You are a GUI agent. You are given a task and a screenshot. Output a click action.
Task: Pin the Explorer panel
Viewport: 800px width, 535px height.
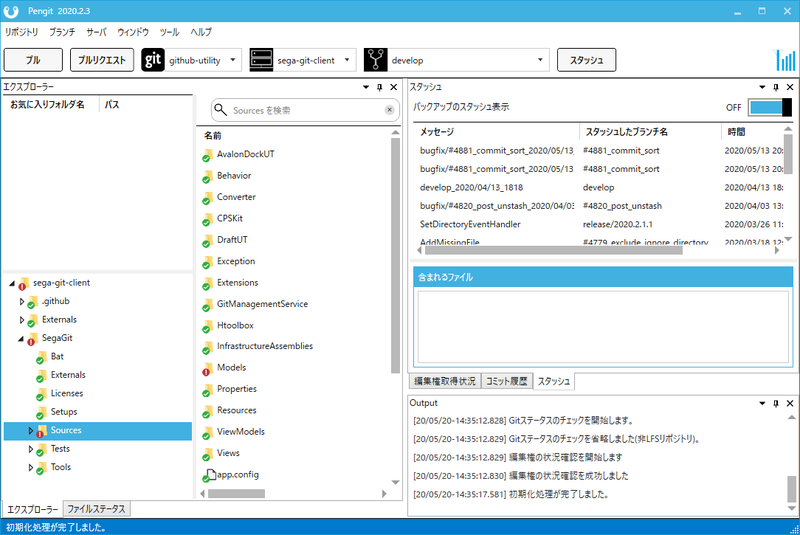380,87
